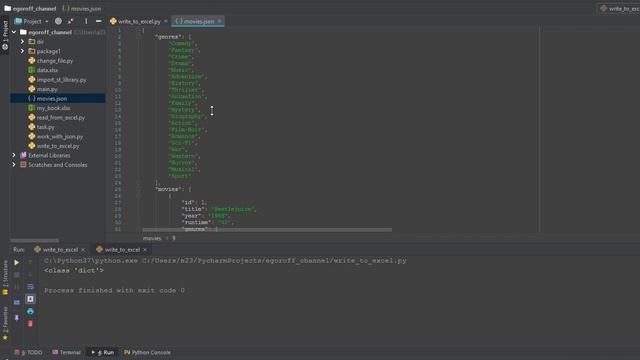Viewport: 640px width, 360px height.
Task: Click the "movies" breadcrumb below the editor
Action: pos(152,238)
